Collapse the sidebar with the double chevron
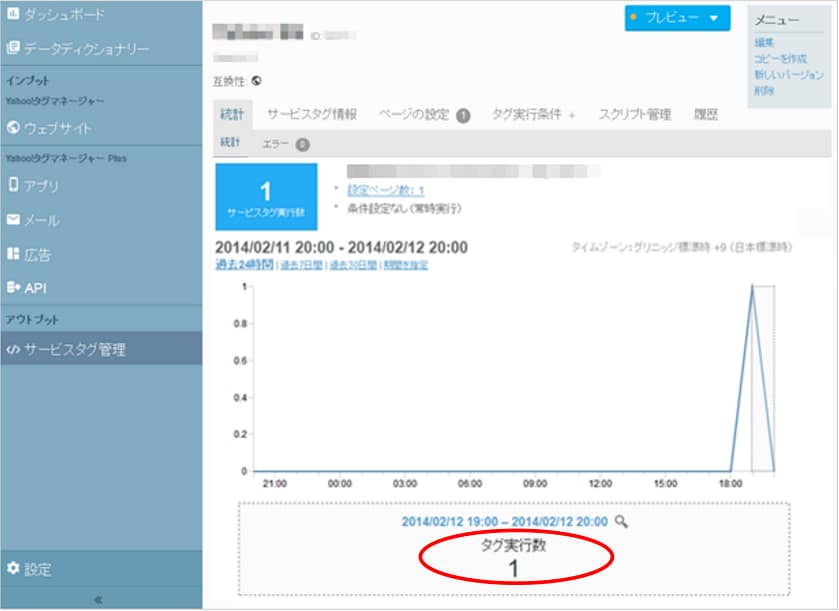The width and height of the screenshot is (839, 611). click(98, 600)
